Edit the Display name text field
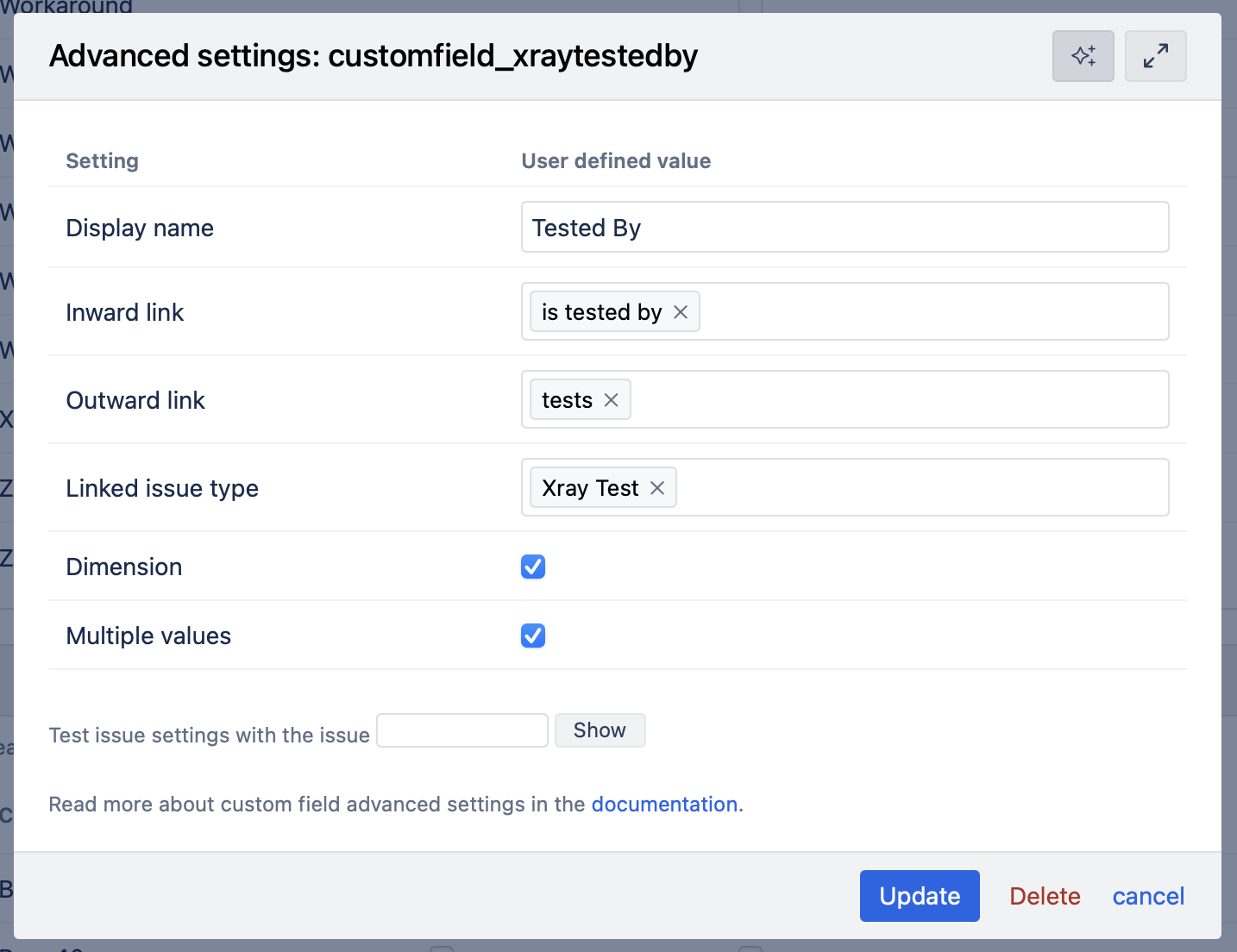The image size is (1237, 952). click(845, 228)
